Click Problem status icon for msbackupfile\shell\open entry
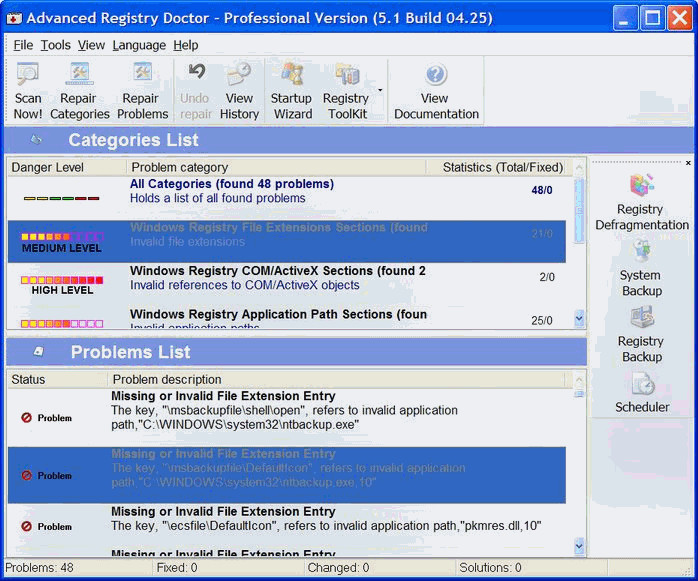The width and height of the screenshot is (698, 581). tap(26, 418)
